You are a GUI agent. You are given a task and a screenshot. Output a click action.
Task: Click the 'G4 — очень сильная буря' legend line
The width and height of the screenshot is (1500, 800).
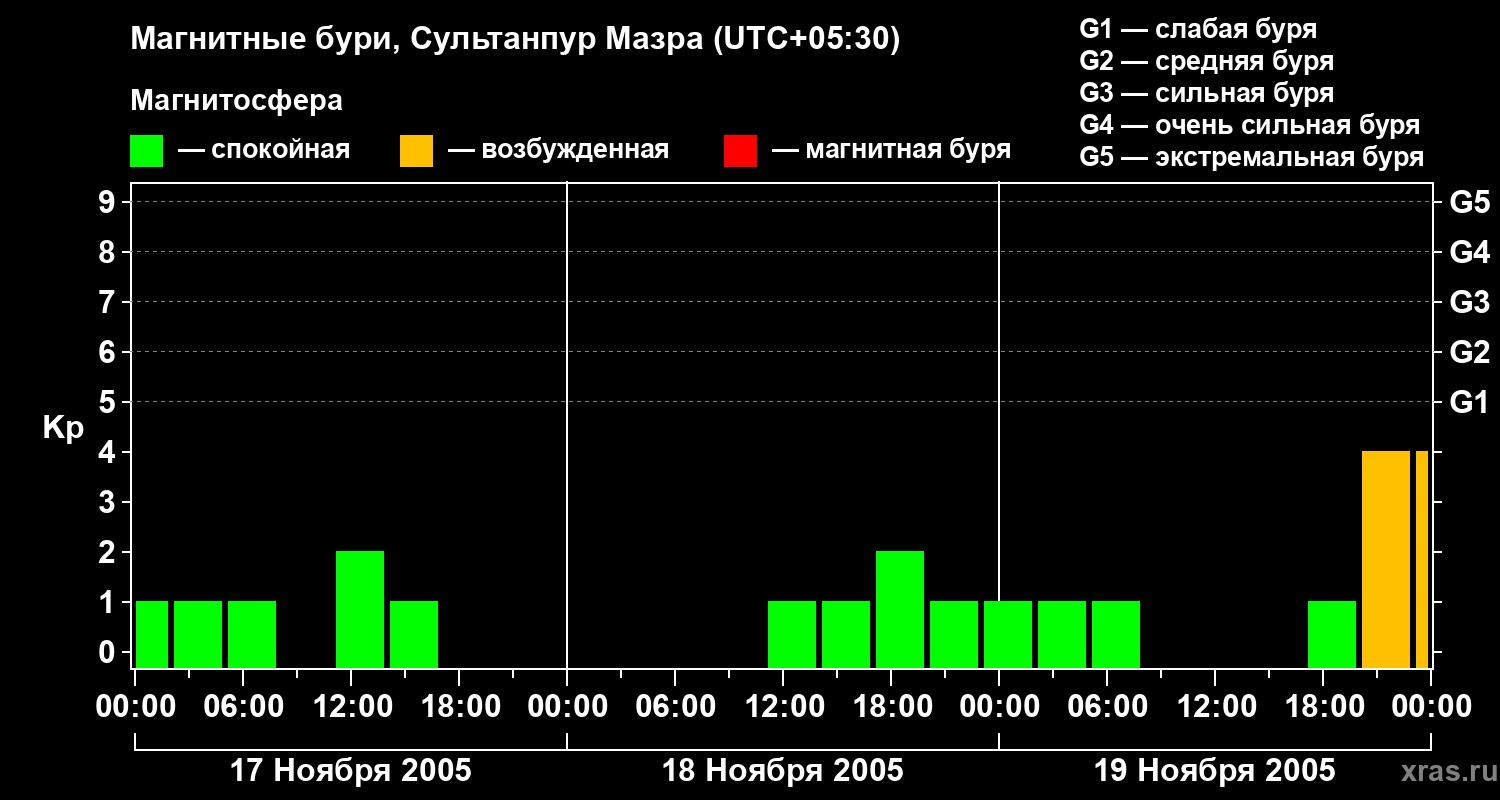pos(1250,125)
